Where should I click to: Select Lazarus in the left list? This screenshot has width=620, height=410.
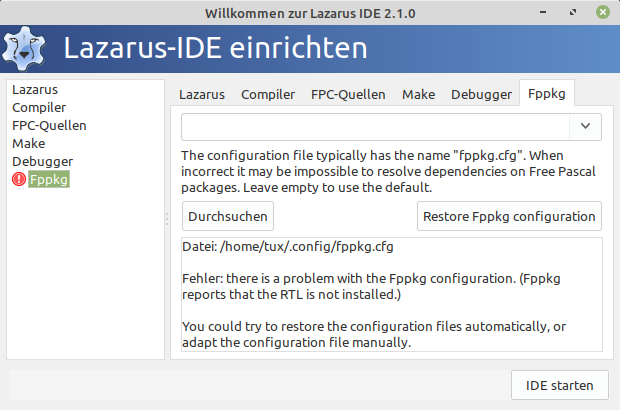[35, 90]
